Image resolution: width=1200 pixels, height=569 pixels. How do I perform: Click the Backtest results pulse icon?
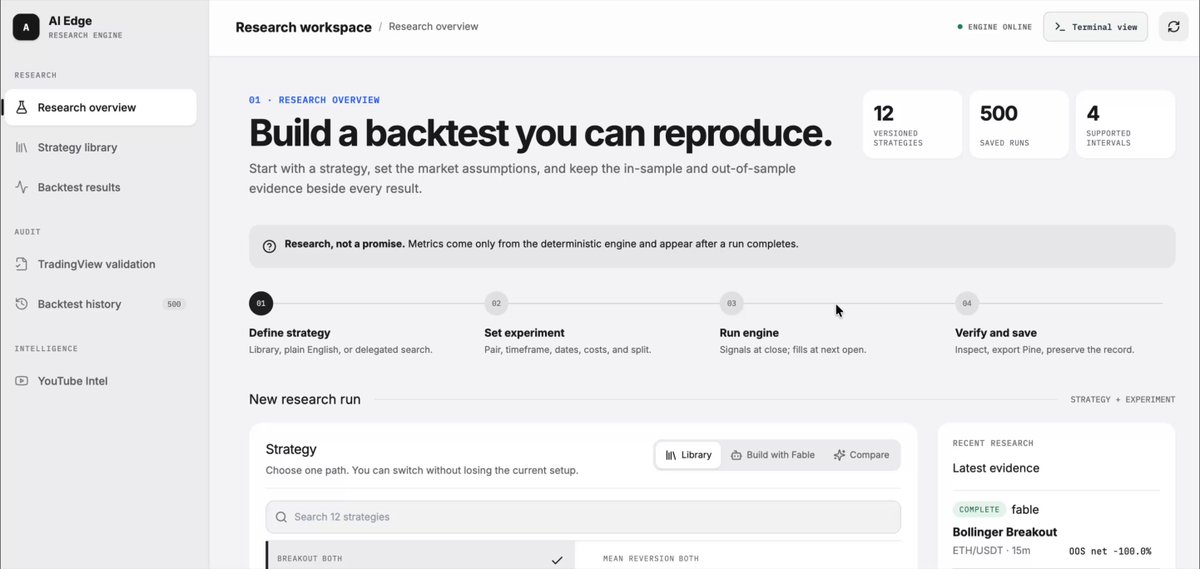(21, 188)
